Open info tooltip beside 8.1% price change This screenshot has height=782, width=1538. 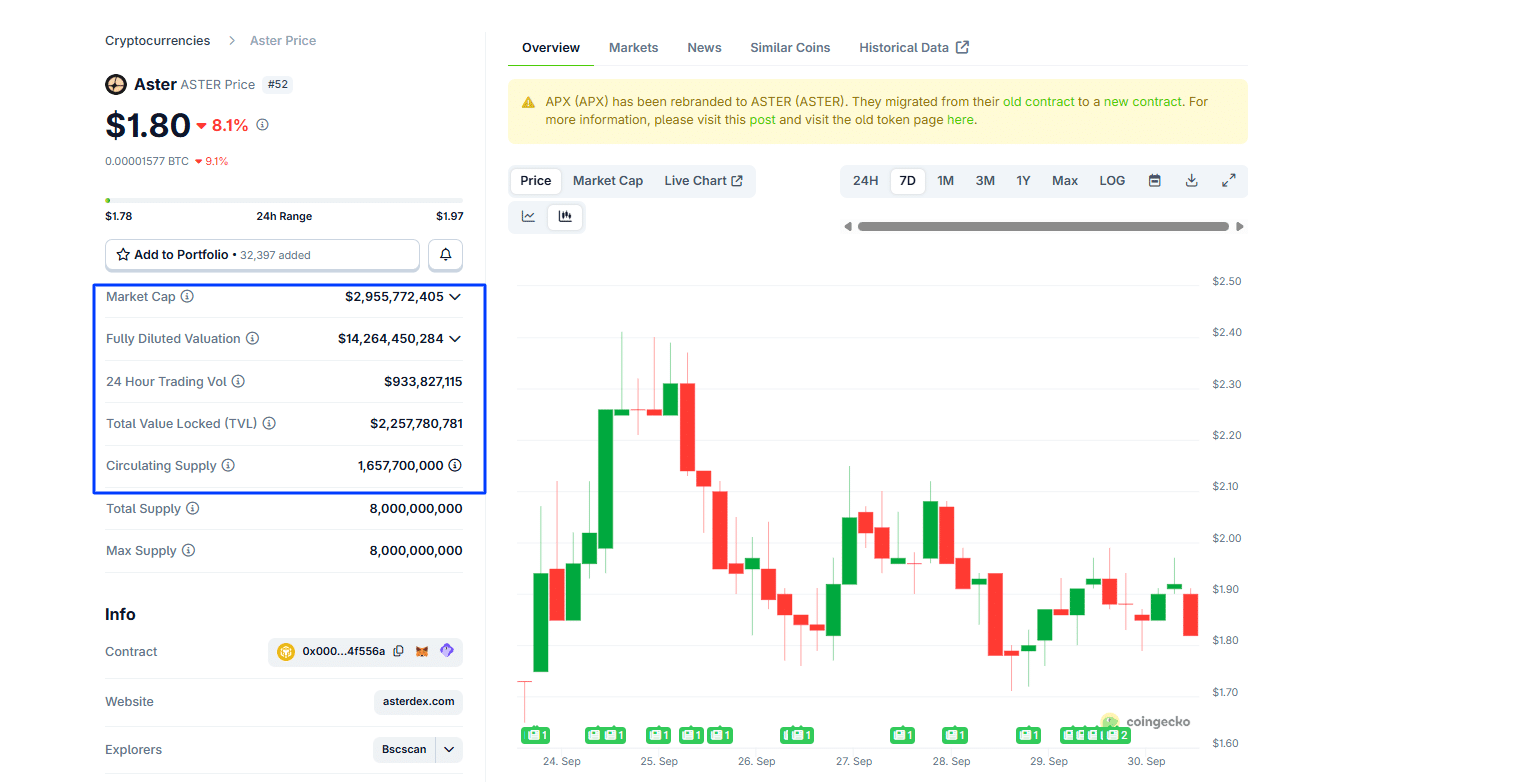coord(263,125)
